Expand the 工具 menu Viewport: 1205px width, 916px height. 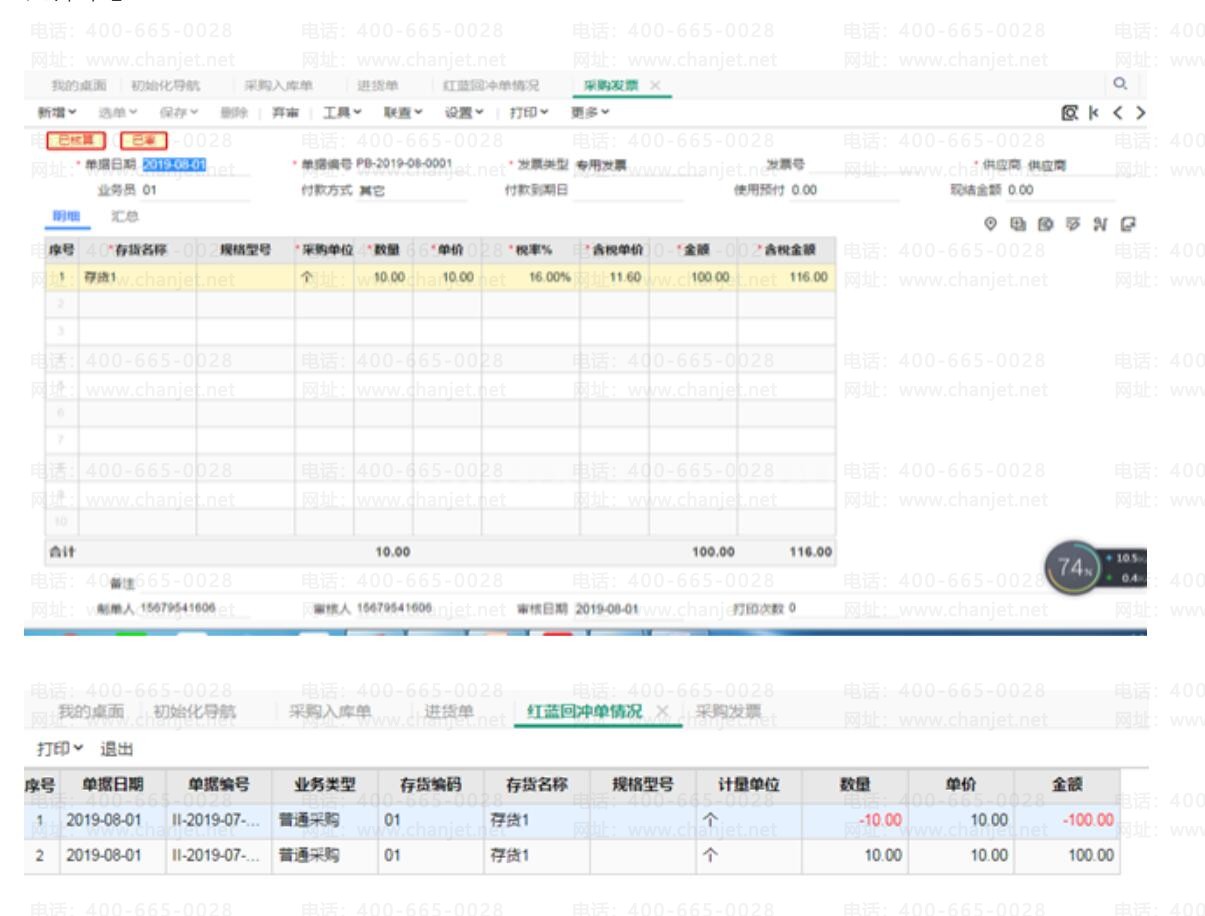click(344, 110)
